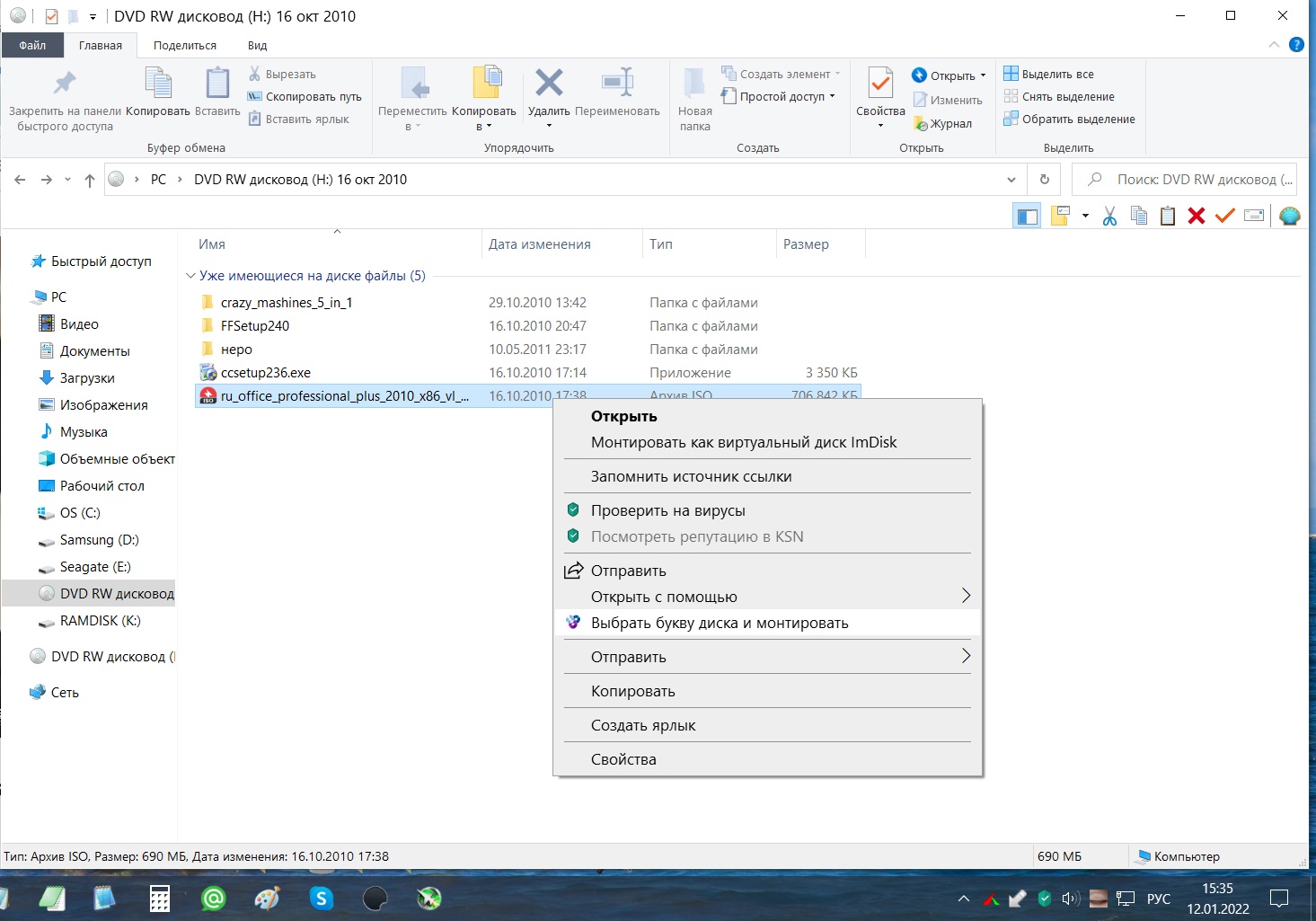1316x921 pixels.
Task: Switch to the Поделиться ribbon tab
Action: click(x=185, y=46)
